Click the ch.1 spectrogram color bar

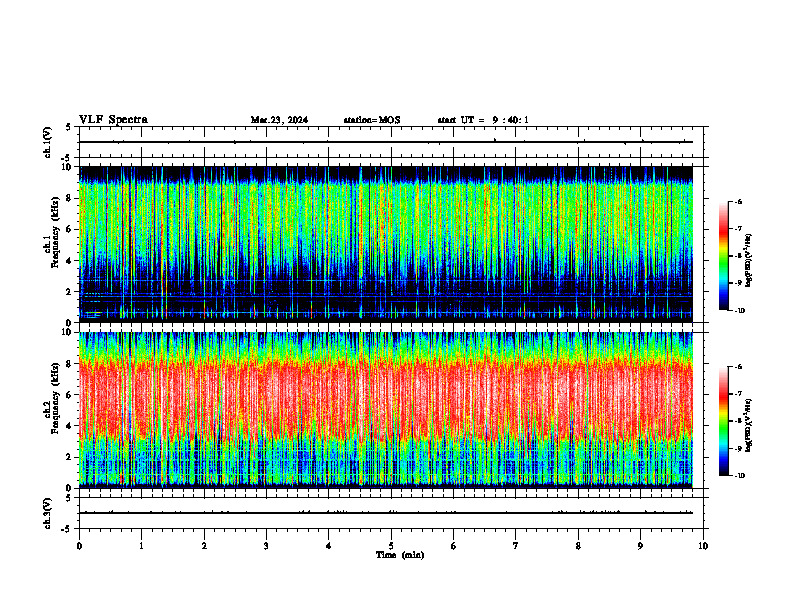(723, 256)
